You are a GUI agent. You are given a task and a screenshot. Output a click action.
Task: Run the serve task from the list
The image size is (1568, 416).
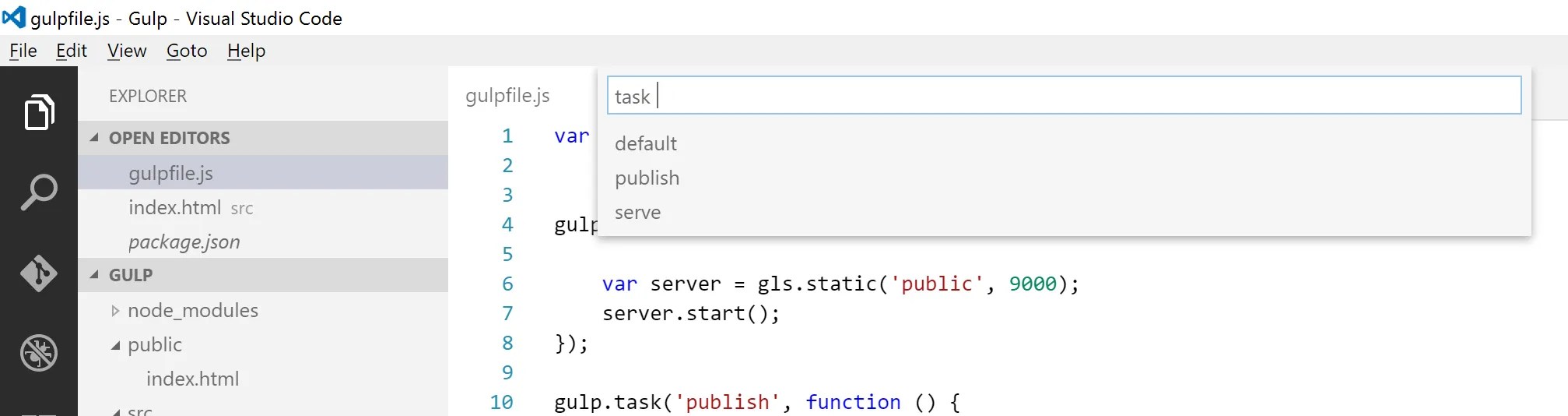1064,212
